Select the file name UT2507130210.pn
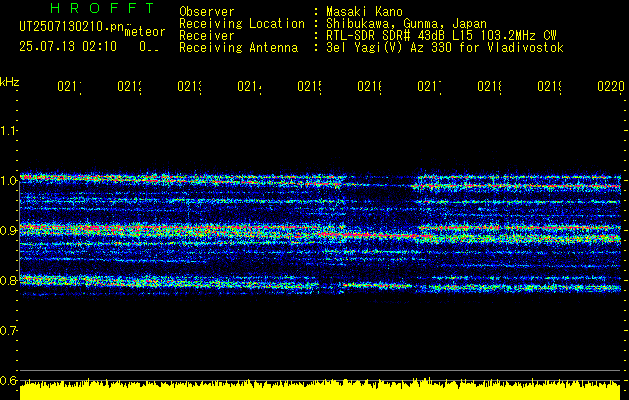Screen dimensions: 629x400 click(72, 26)
